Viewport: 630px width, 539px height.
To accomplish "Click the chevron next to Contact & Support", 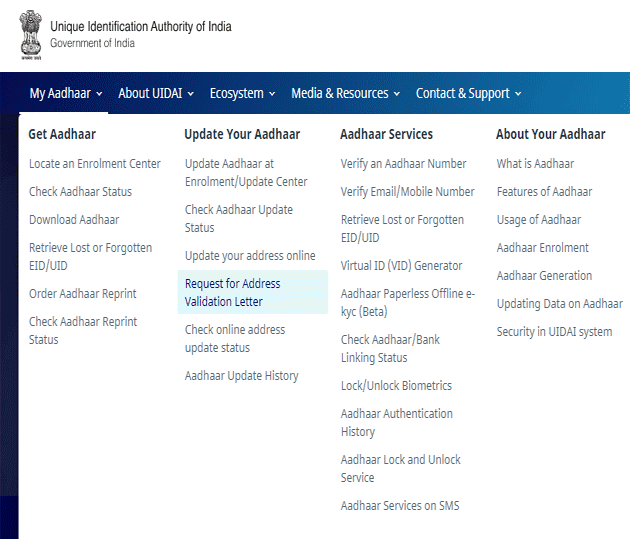I will pyautogui.click(x=518, y=94).
